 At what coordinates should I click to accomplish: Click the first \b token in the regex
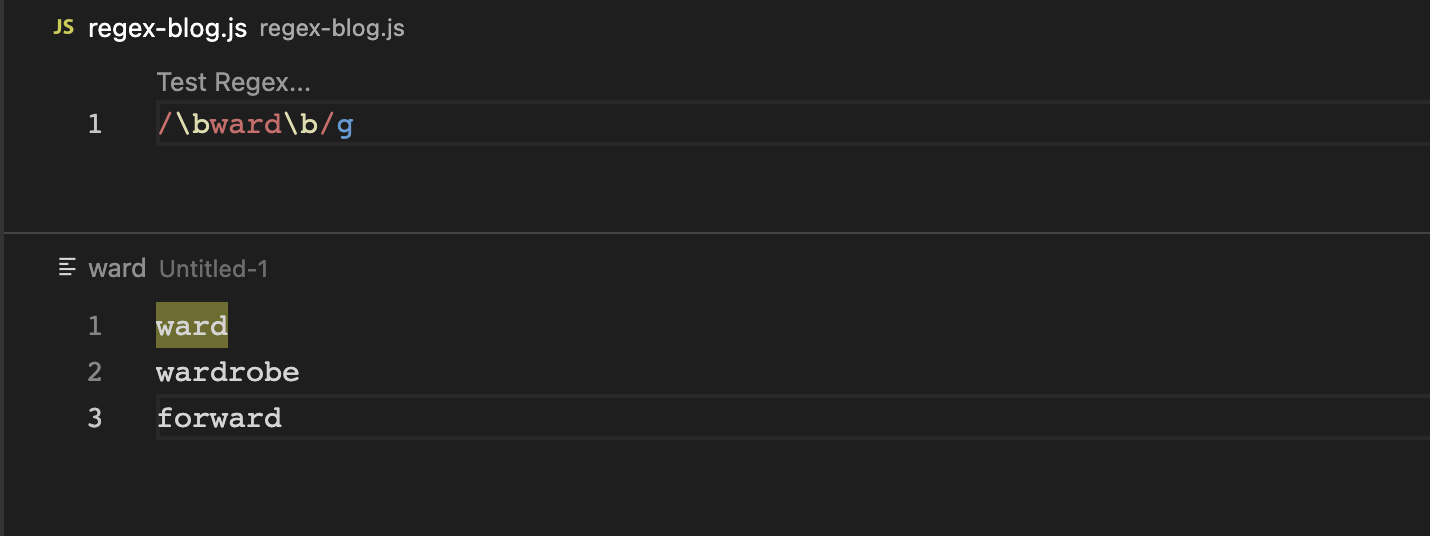(192, 125)
